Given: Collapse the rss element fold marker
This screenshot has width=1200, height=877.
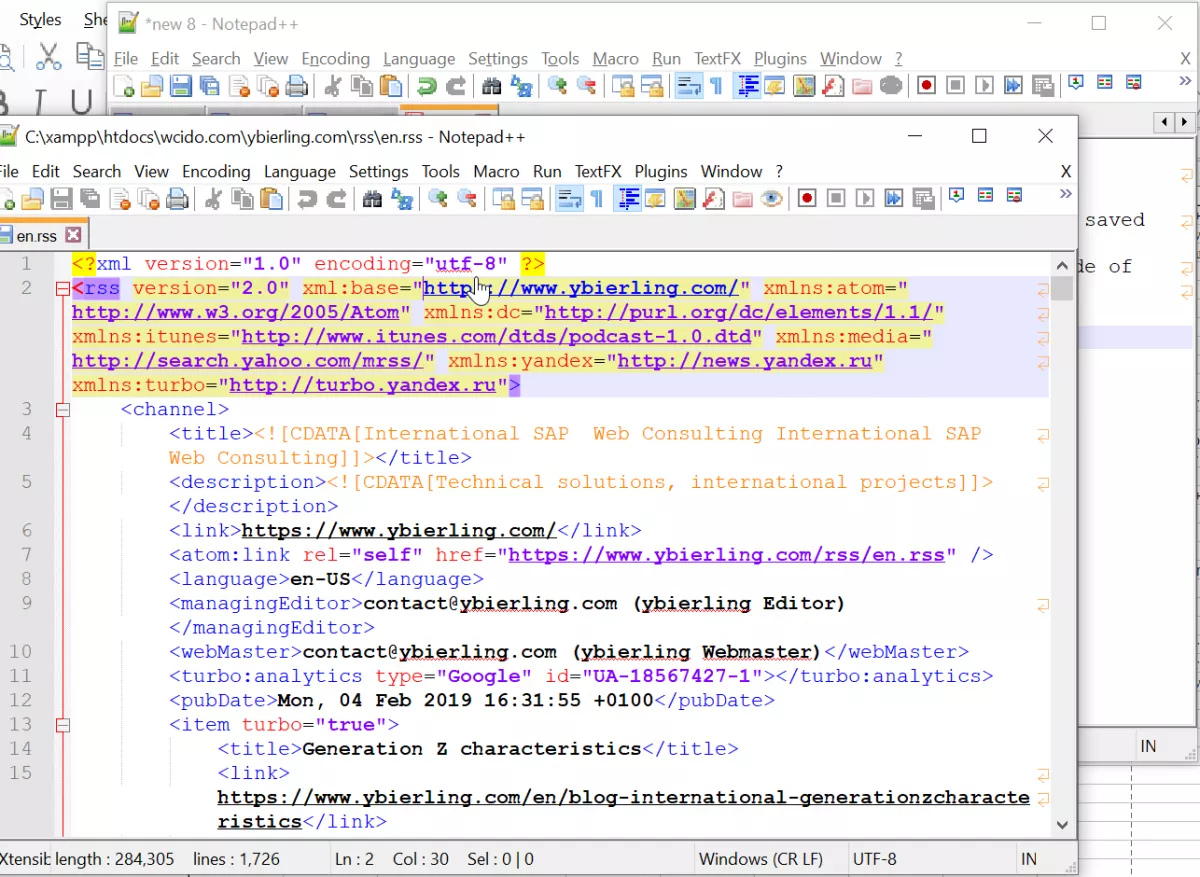Looking at the screenshot, I should [x=63, y=289].
